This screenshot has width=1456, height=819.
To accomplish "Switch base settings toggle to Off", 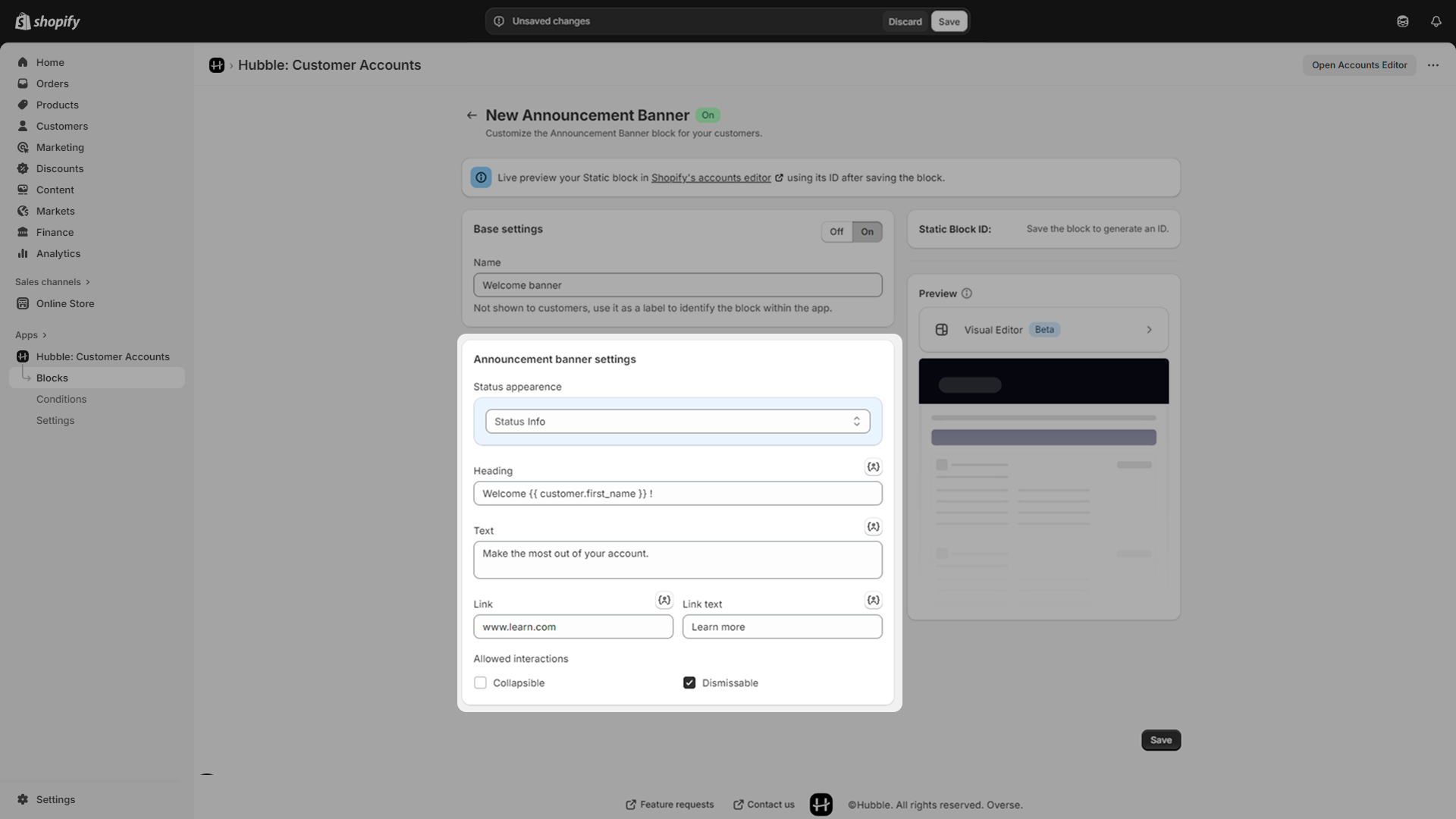I will [x=836, y=232].
